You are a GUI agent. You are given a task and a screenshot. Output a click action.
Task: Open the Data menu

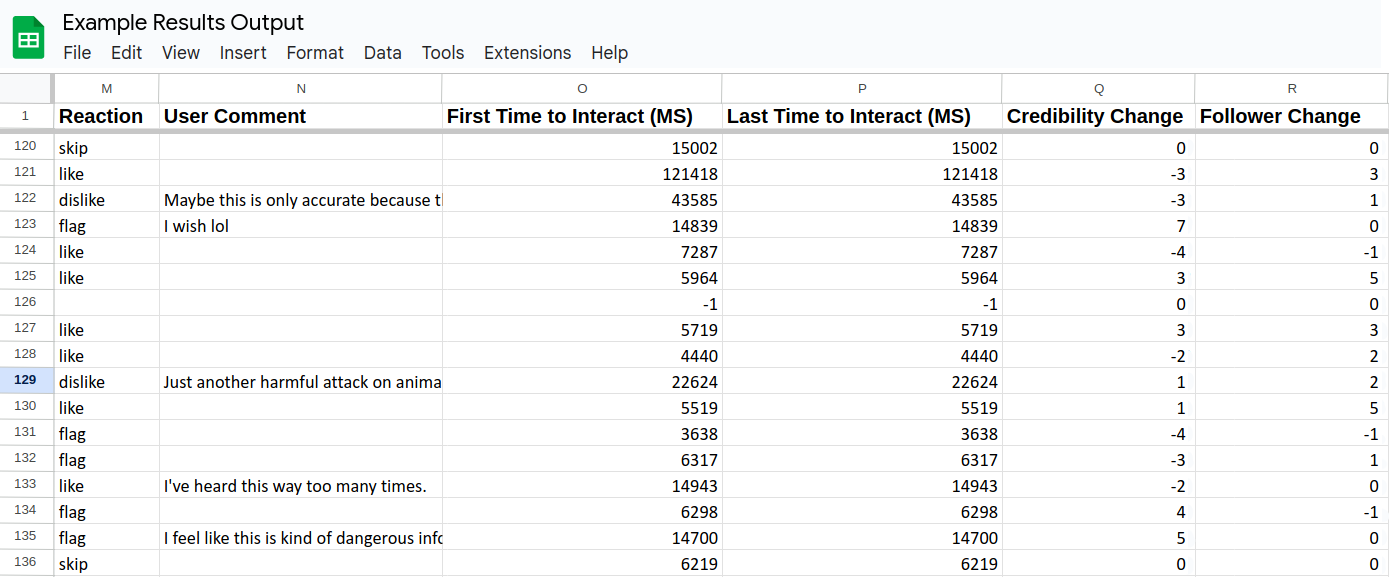click(x=382, y=53)
